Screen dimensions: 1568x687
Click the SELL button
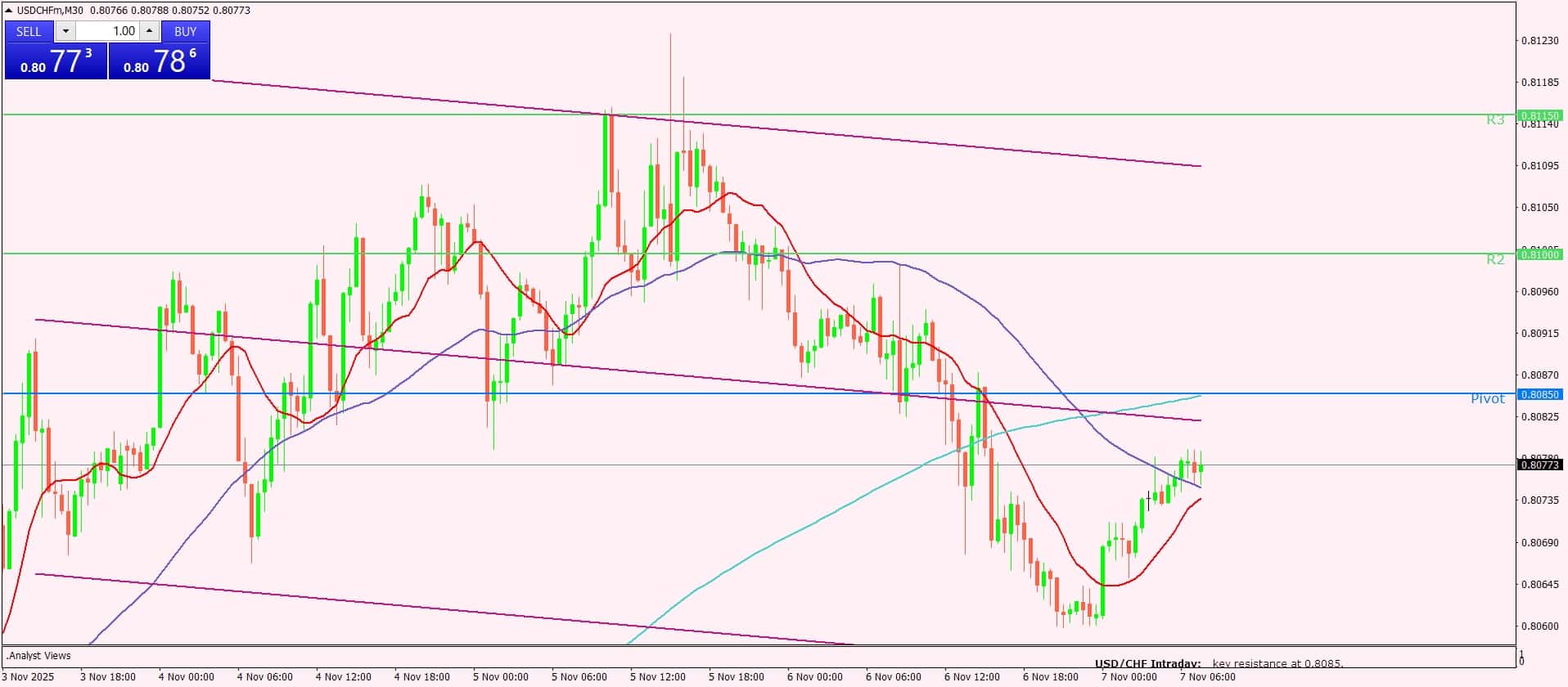[x=29, y=31]
